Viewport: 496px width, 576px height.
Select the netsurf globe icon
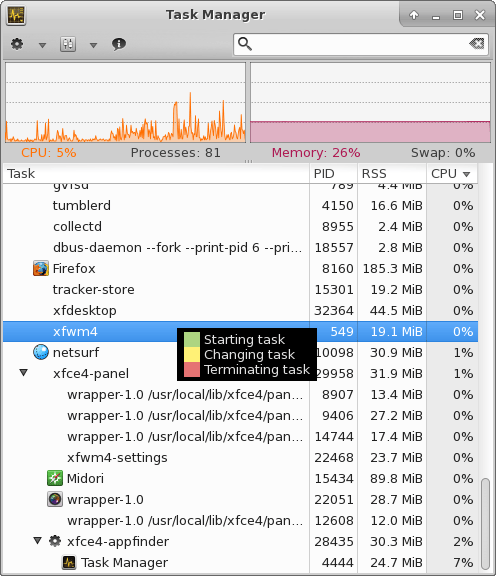point(40,352)
